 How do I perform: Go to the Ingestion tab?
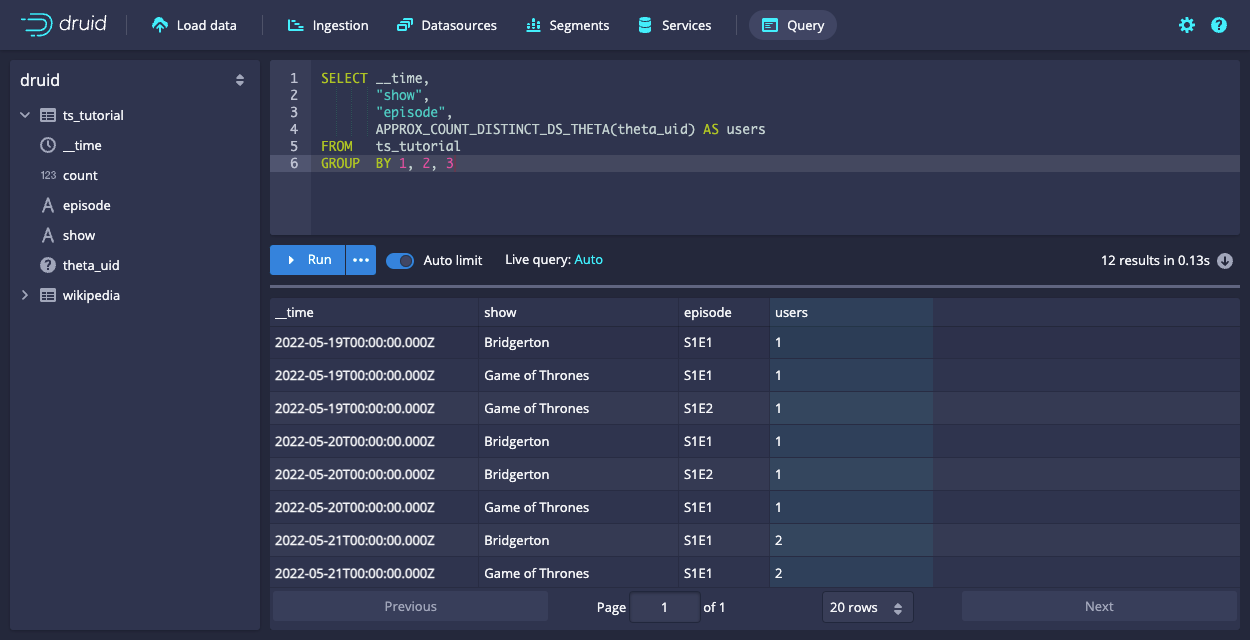(x=328, y=25)
